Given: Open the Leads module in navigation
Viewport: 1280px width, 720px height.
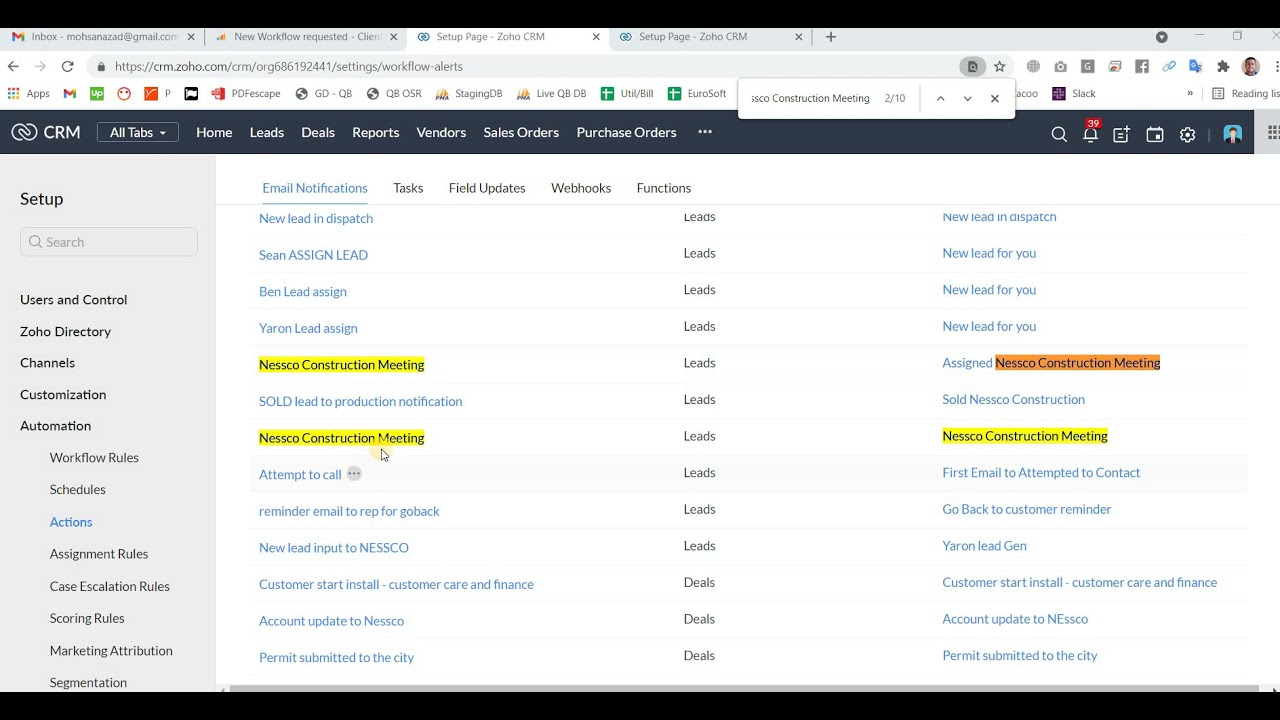Looking at the screenshot, I should [267, 132].
